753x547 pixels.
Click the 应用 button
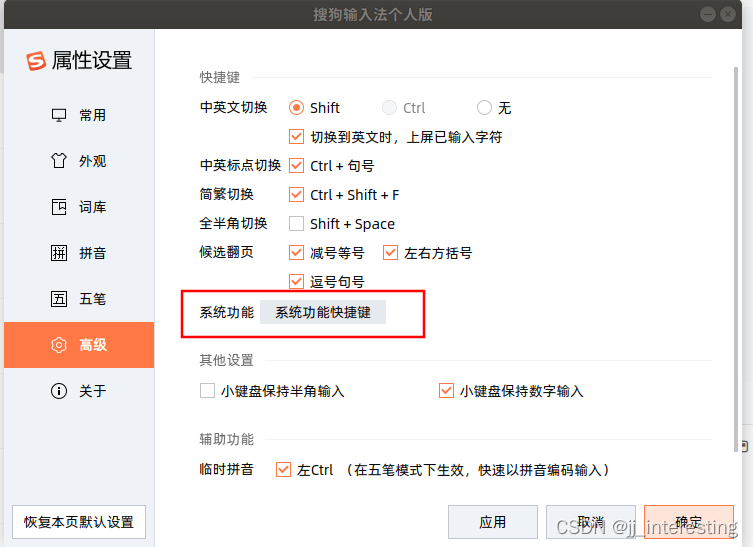pyautogui.click(x=493, y=522)
